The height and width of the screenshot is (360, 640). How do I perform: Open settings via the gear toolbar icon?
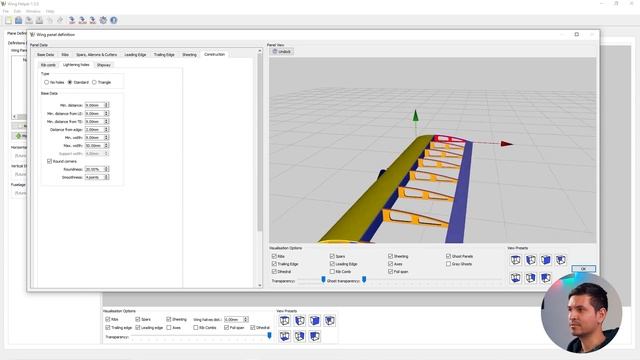click(x=103, y=20)
